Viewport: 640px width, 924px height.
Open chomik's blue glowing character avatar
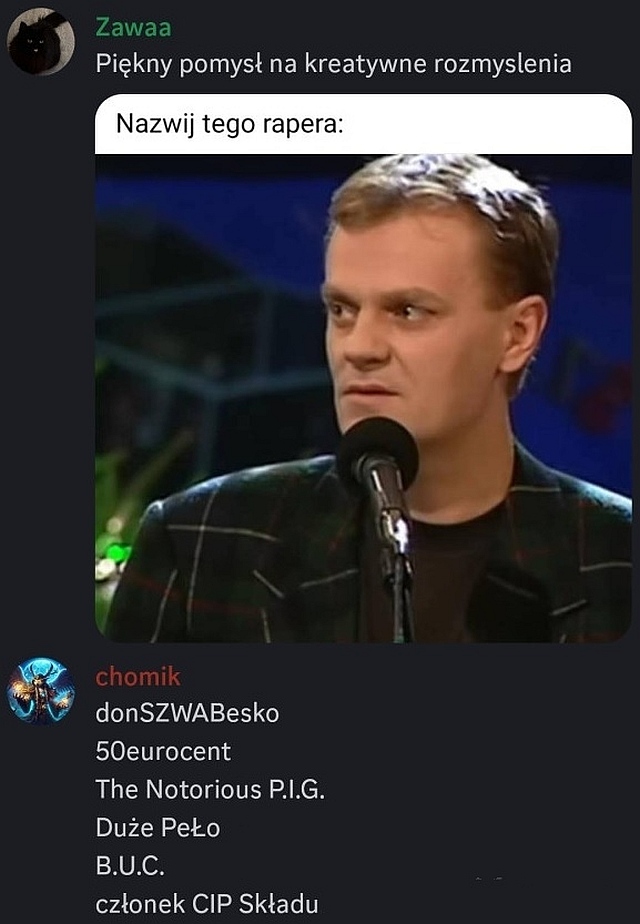(41, 691)
